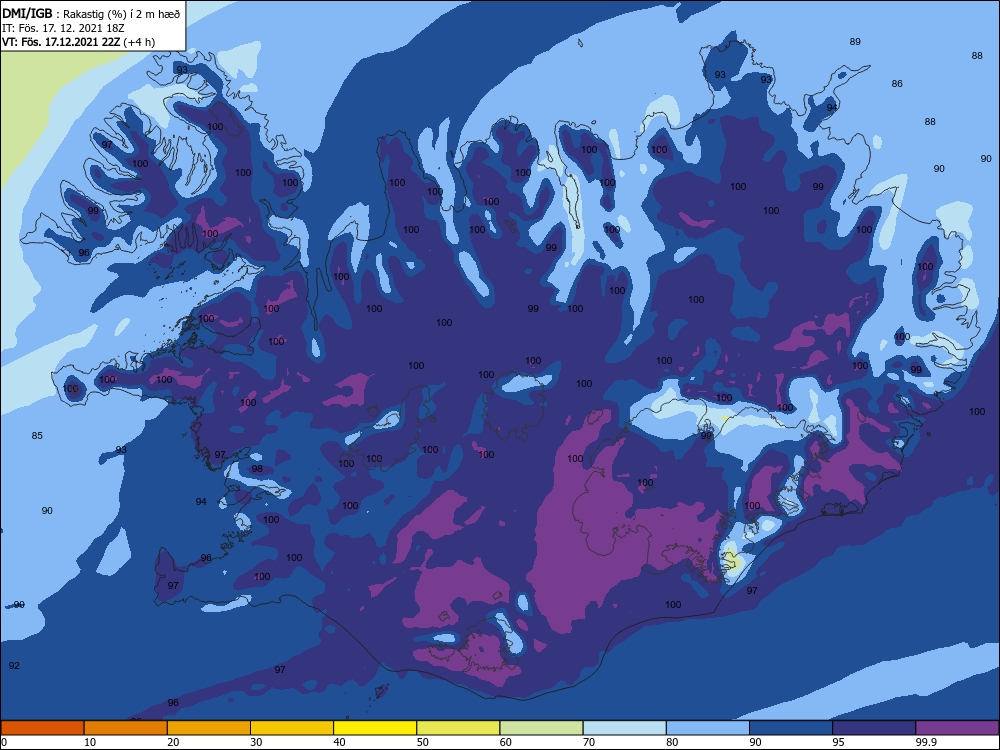Viewport: 1000px width, 750px height.
Task: Click the legend tick label '30'
Action: click(x=256, y=742)
